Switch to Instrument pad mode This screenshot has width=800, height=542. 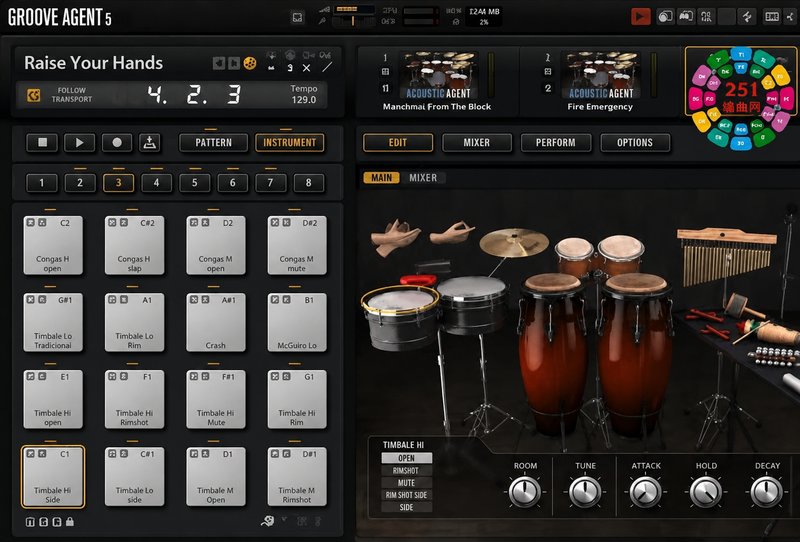[289, 143]
